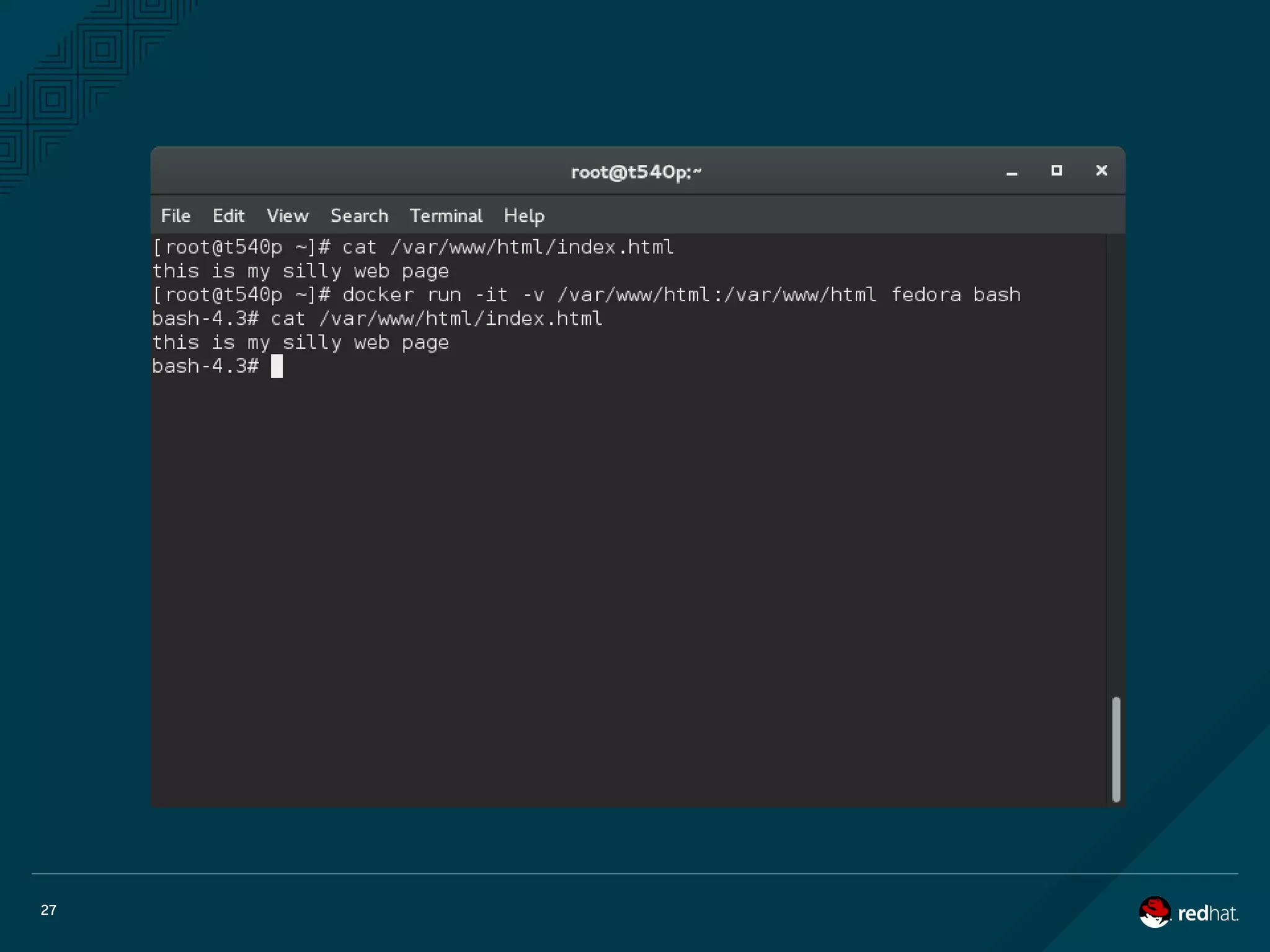Click the word fedora in docker command
Viewport: 1270px width, 952px height.
tap(926, 295)
